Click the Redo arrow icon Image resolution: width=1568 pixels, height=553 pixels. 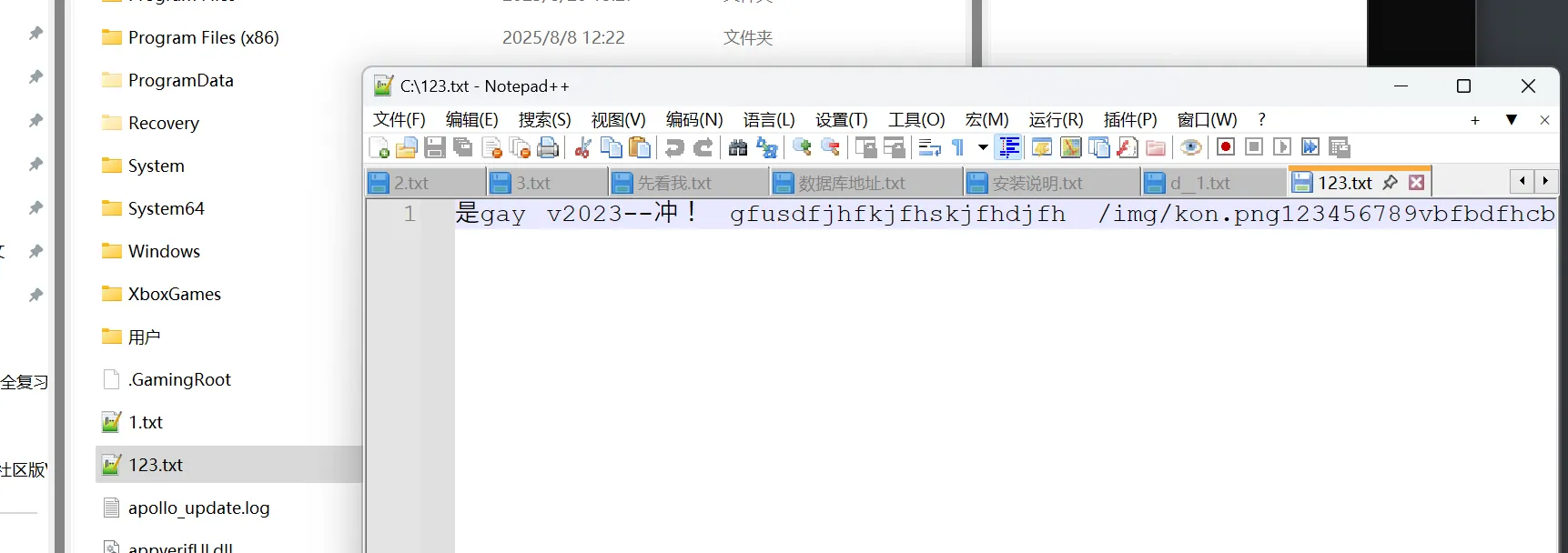703,147
